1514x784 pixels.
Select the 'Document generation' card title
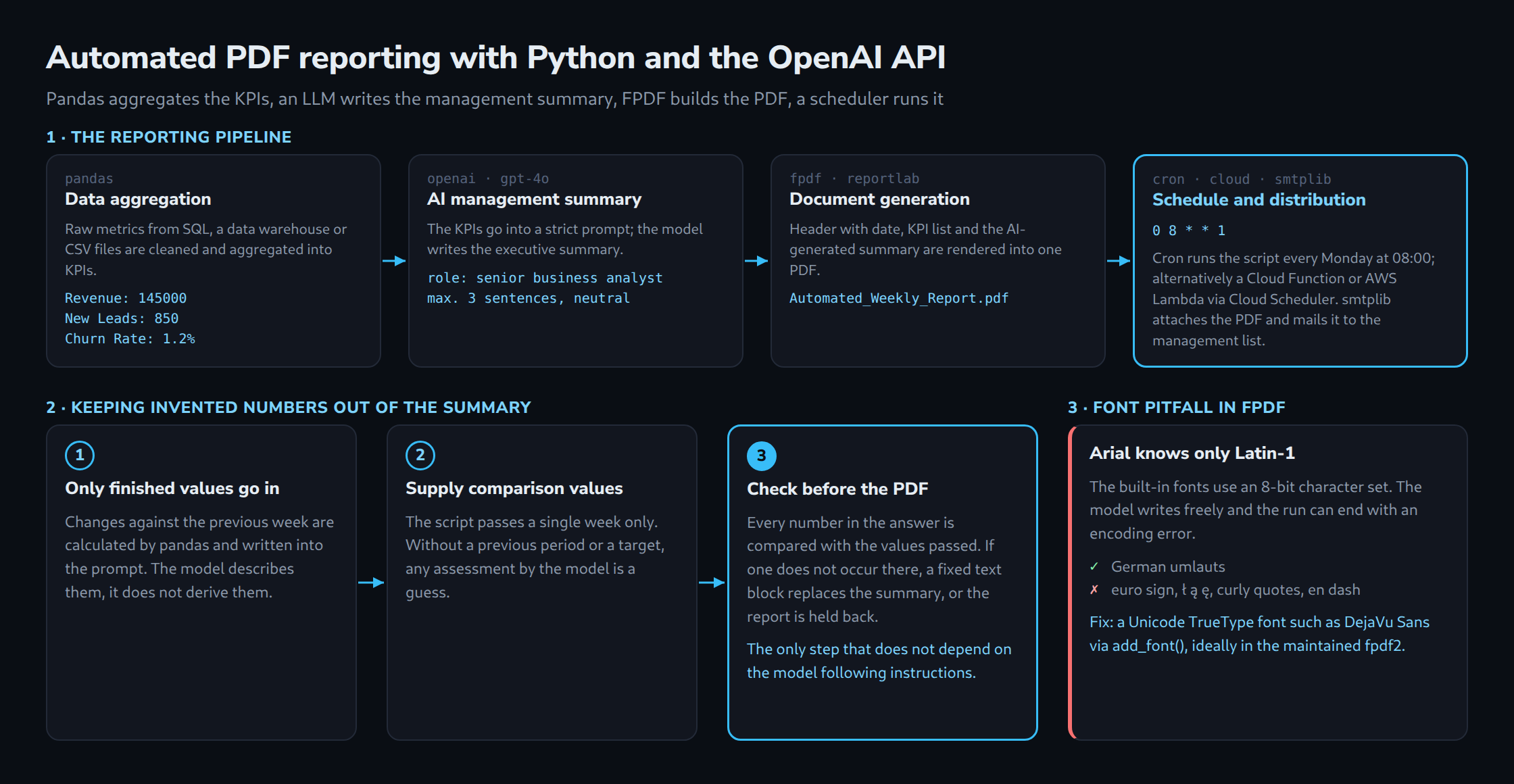click(x=879, y=199)
